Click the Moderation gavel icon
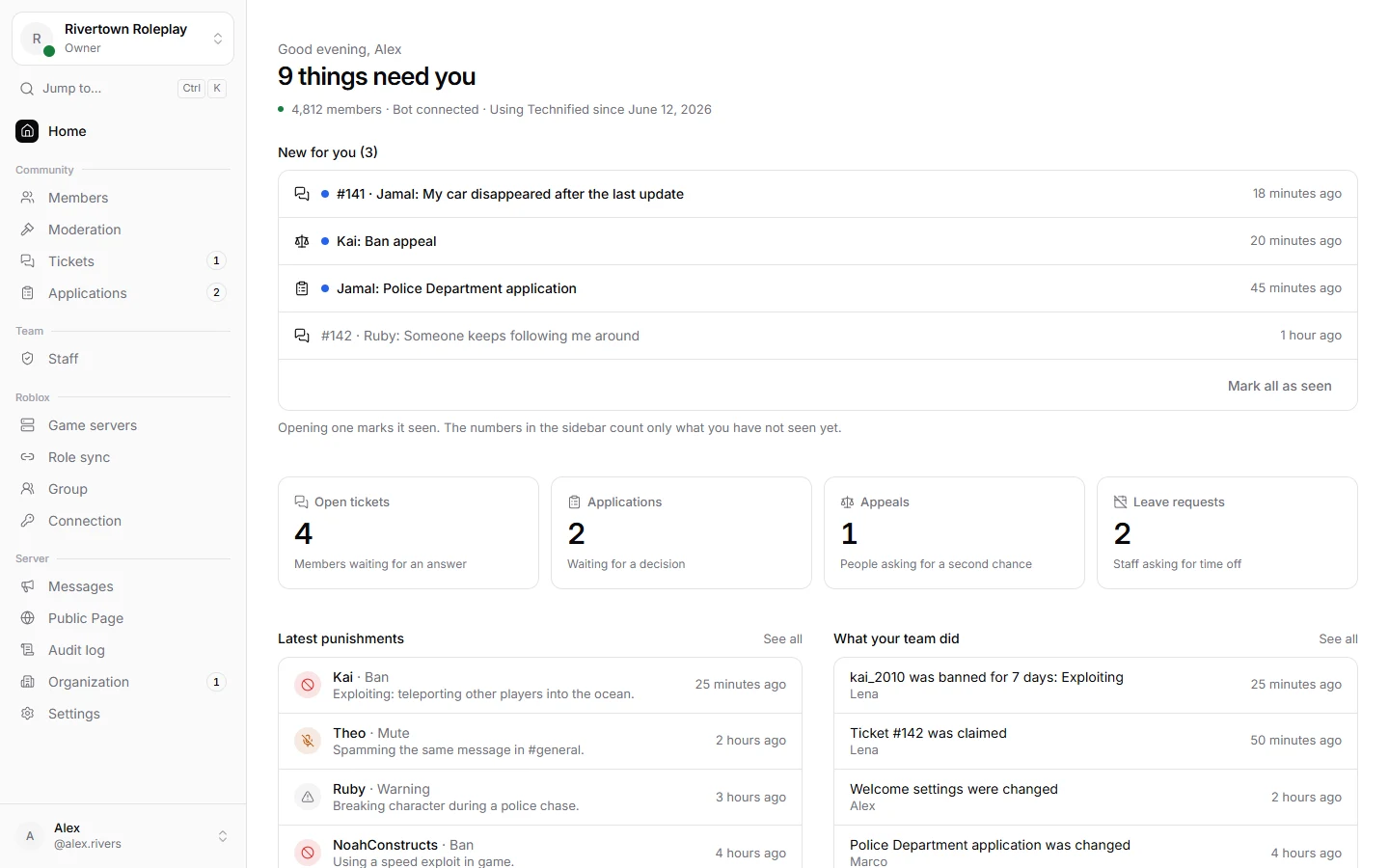This screenshot has width=1389, height=868. (x=28, y=230)
